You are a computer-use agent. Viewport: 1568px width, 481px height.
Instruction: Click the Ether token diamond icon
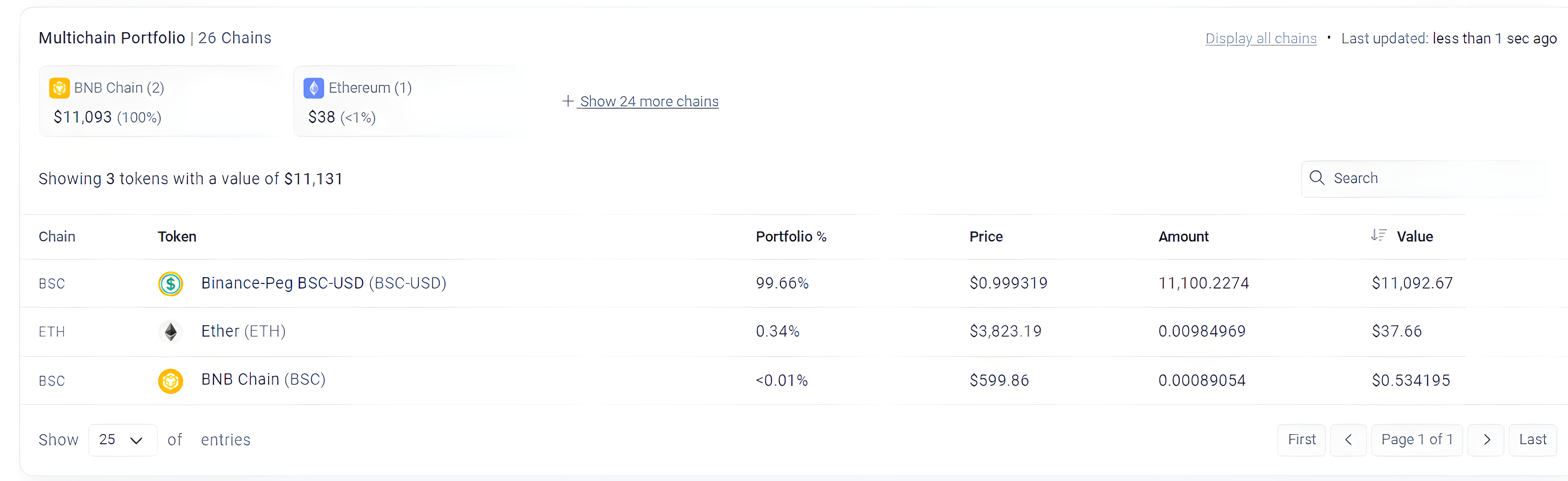click(170, 332)
